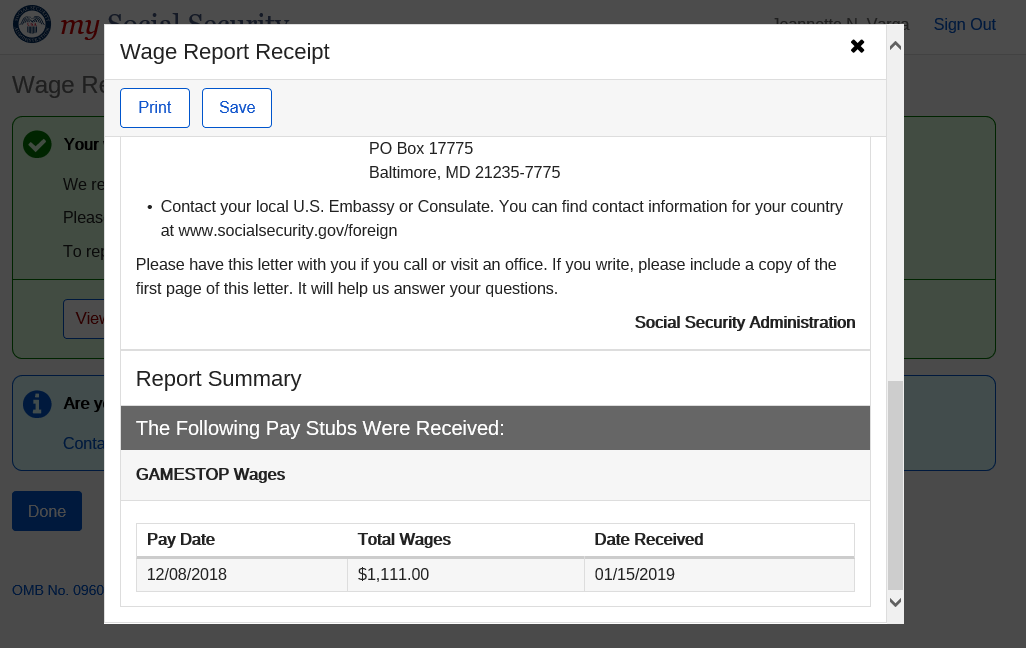Click the Print button

click(x=155, y=108)
